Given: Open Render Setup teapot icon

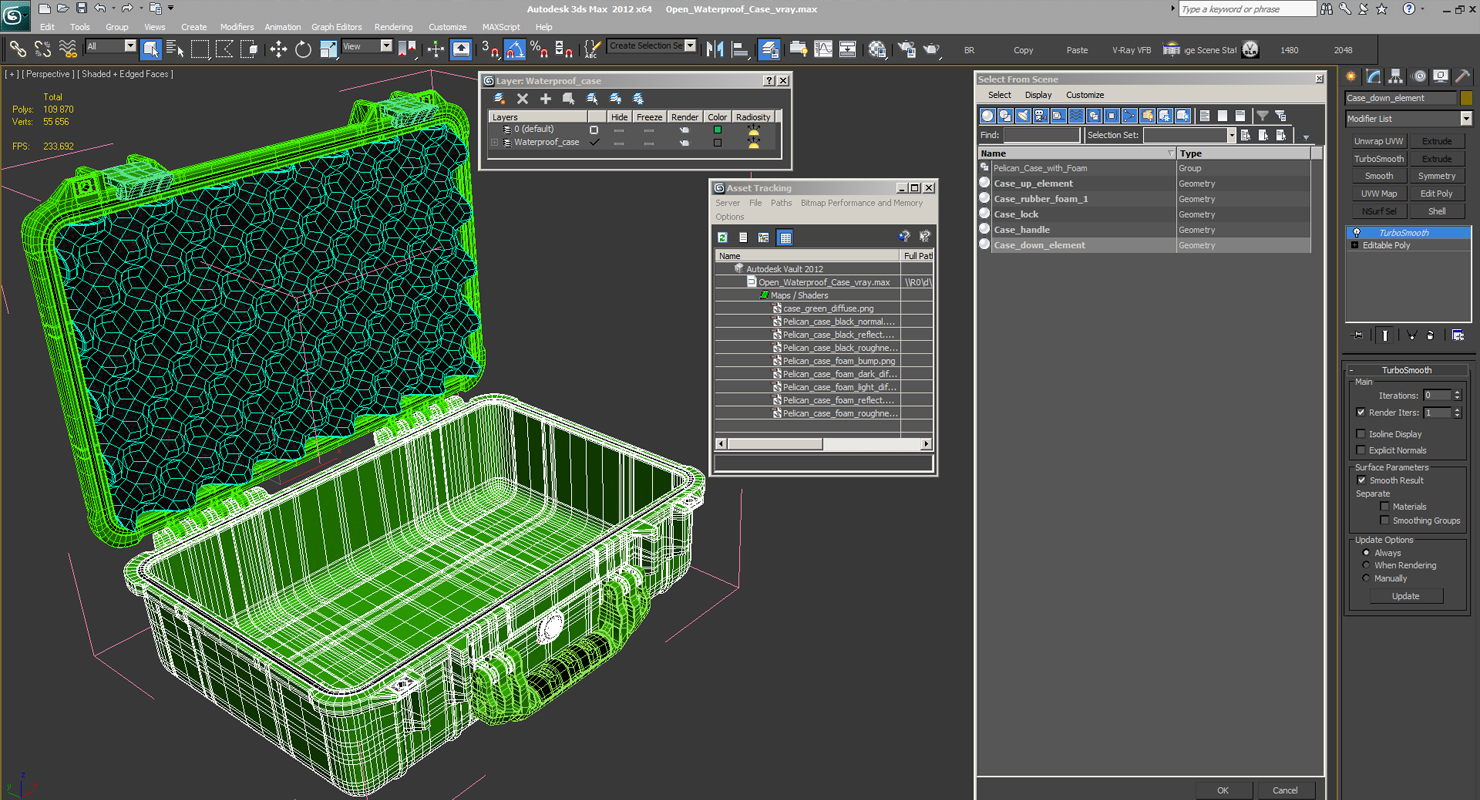Looking at the screenshot, I should tap(907, 49).
